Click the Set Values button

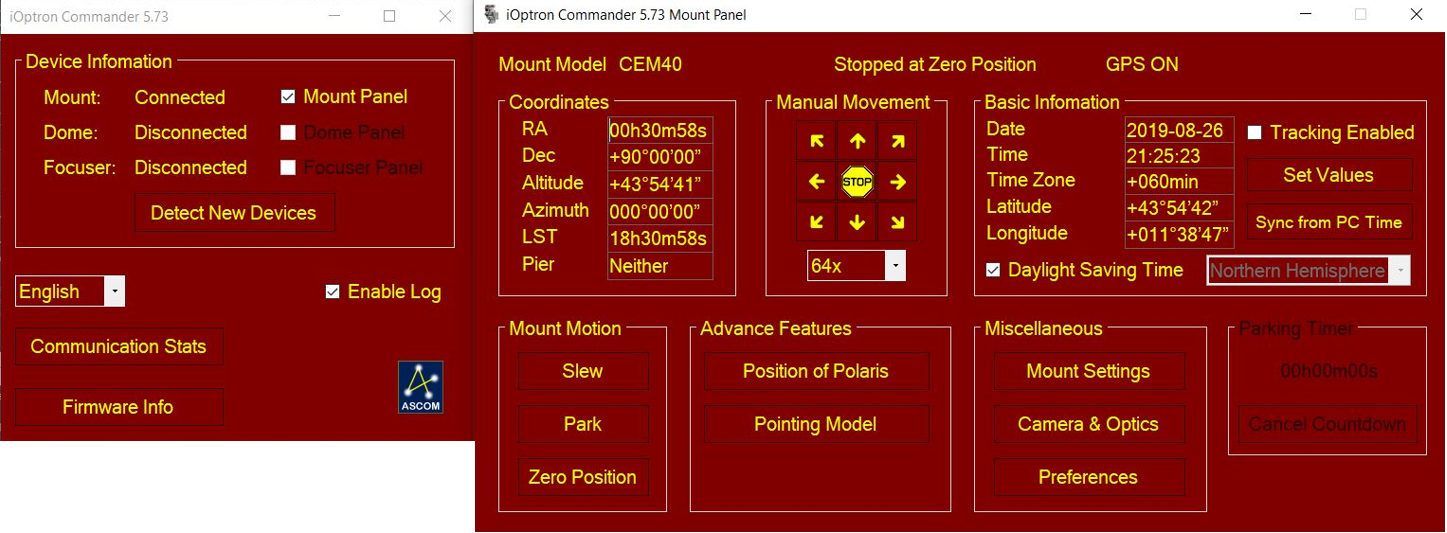[x=1329, y=175]
